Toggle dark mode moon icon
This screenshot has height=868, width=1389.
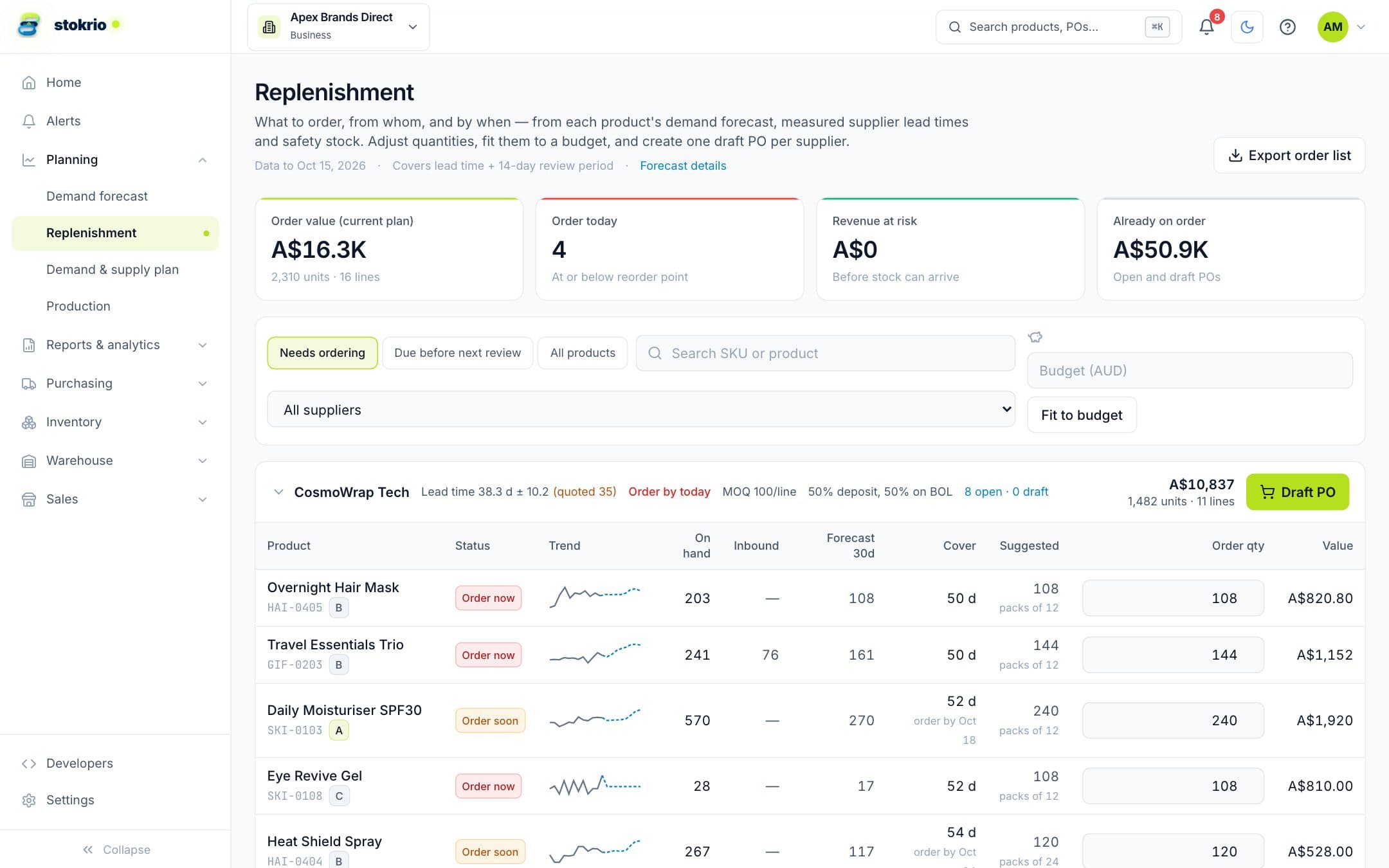point(1247,27)
